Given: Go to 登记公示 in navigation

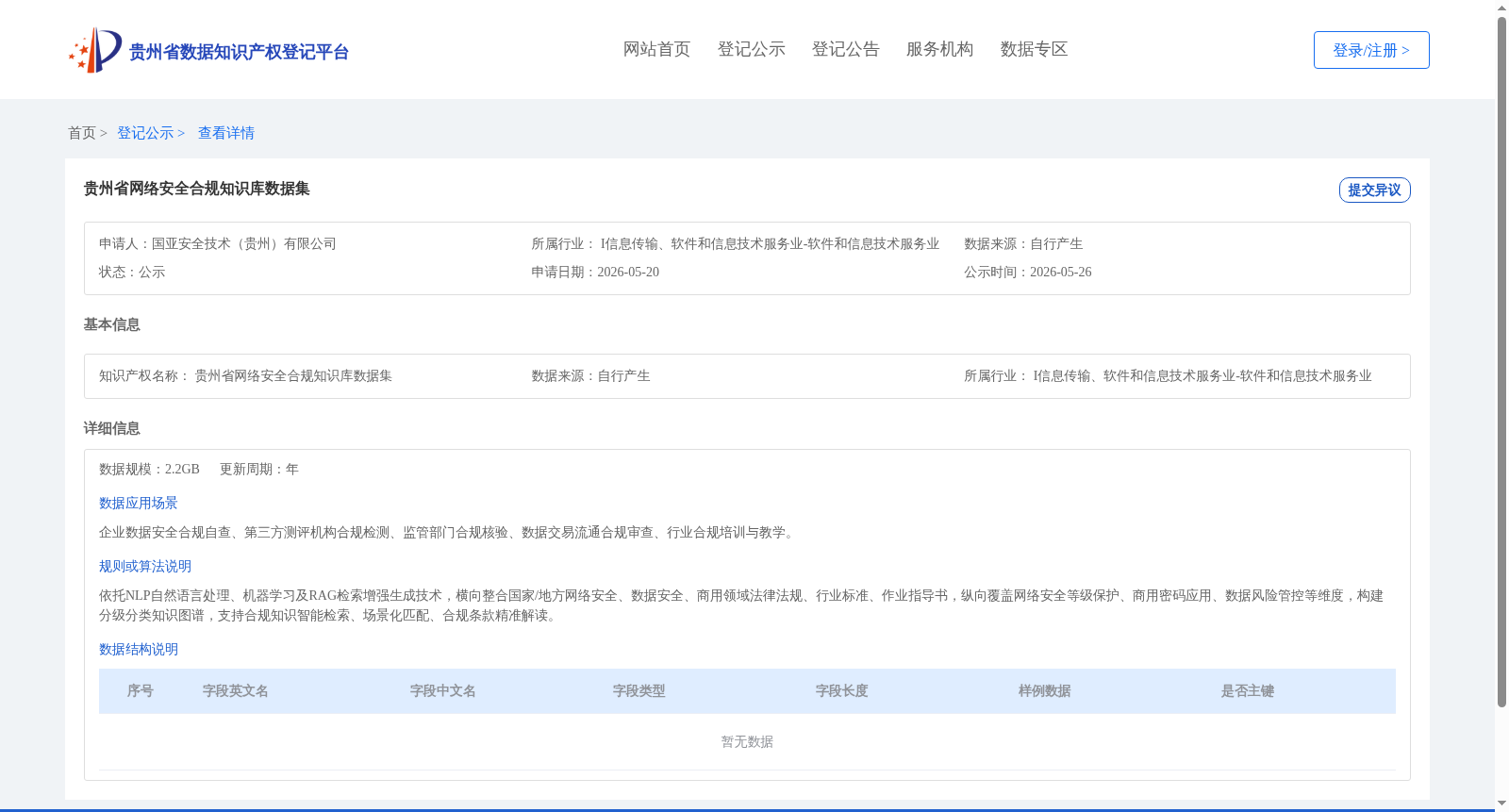Looking at the screenshot, I should point(751,49).
